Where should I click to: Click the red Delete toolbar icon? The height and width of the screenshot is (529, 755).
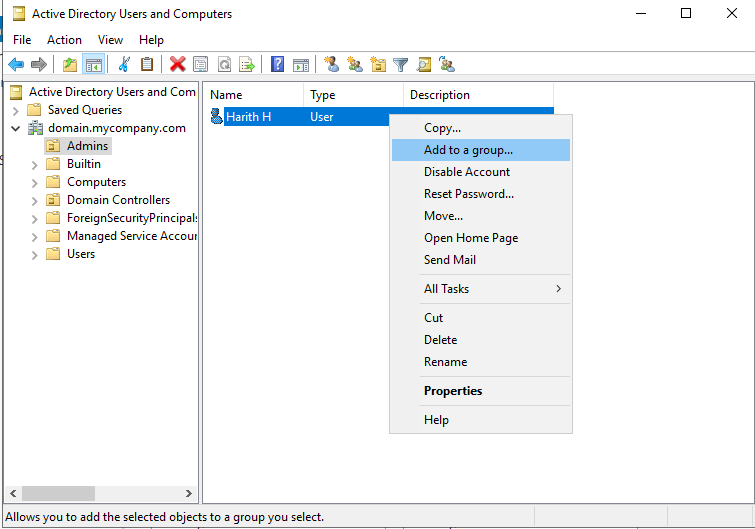177,65
